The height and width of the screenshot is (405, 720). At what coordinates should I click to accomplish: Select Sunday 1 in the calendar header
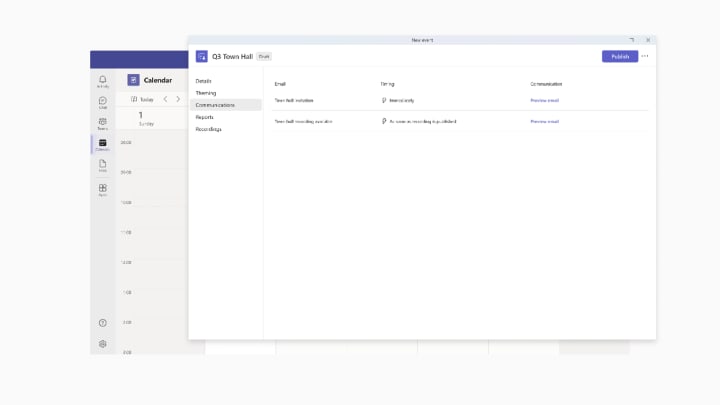(x=146, y=118)
